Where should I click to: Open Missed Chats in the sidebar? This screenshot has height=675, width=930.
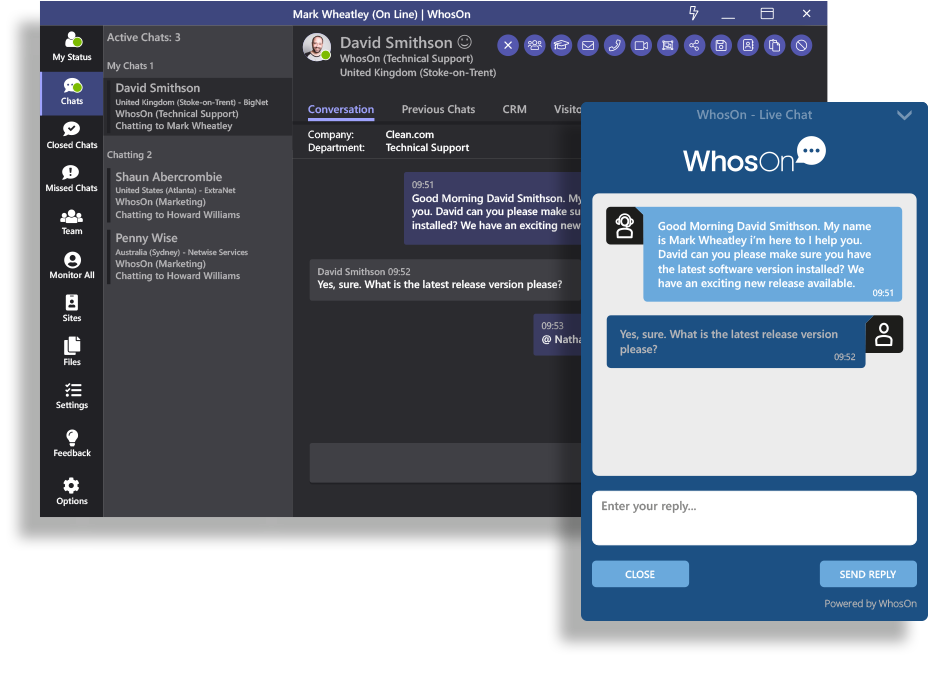pyautogui.click(x=72, y=179)
